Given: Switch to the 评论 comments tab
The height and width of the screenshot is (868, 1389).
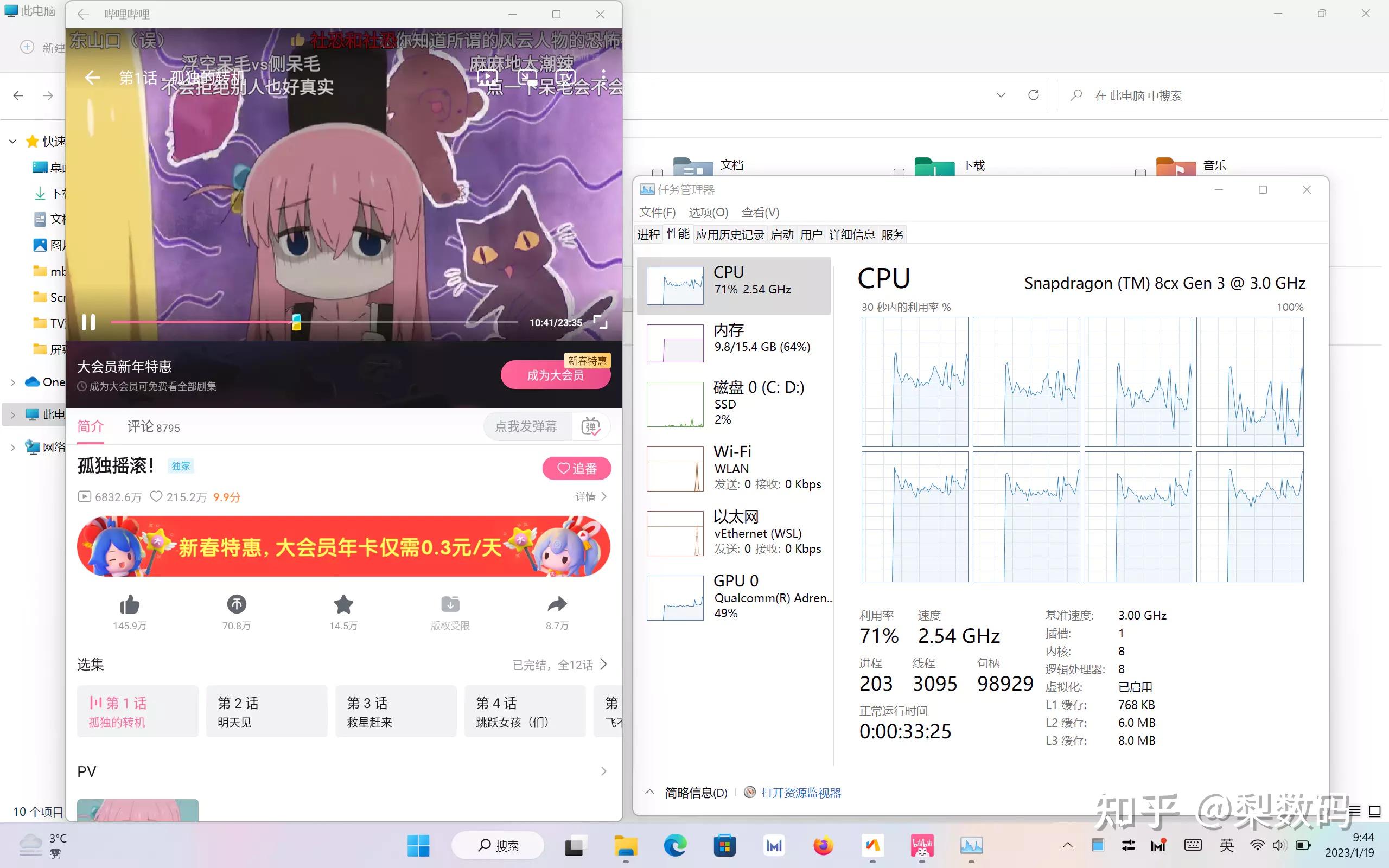Looking at the screenshot, I should (153, 426).
